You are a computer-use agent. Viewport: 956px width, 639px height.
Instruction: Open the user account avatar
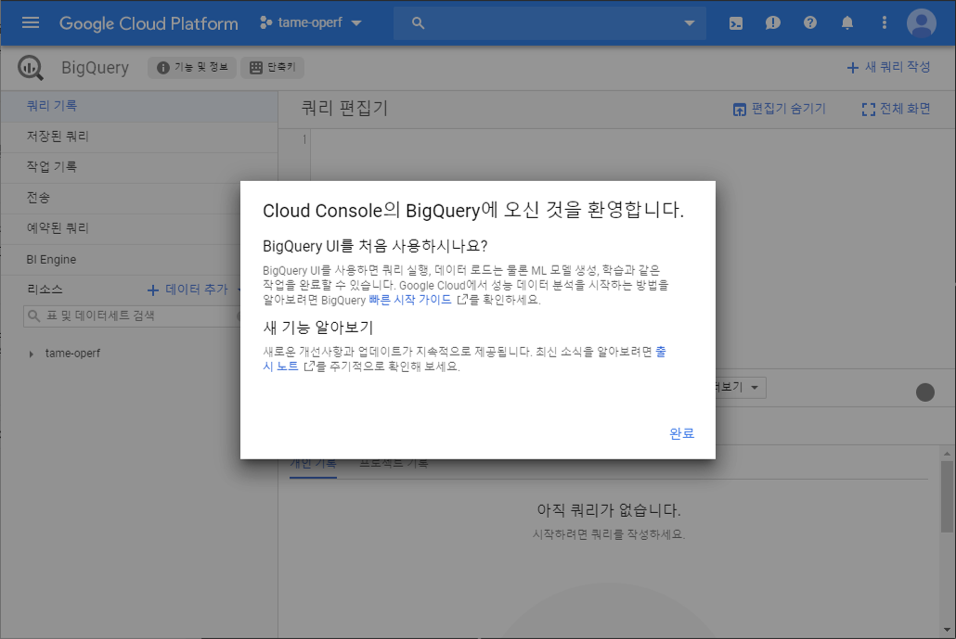tap(921, 23)
